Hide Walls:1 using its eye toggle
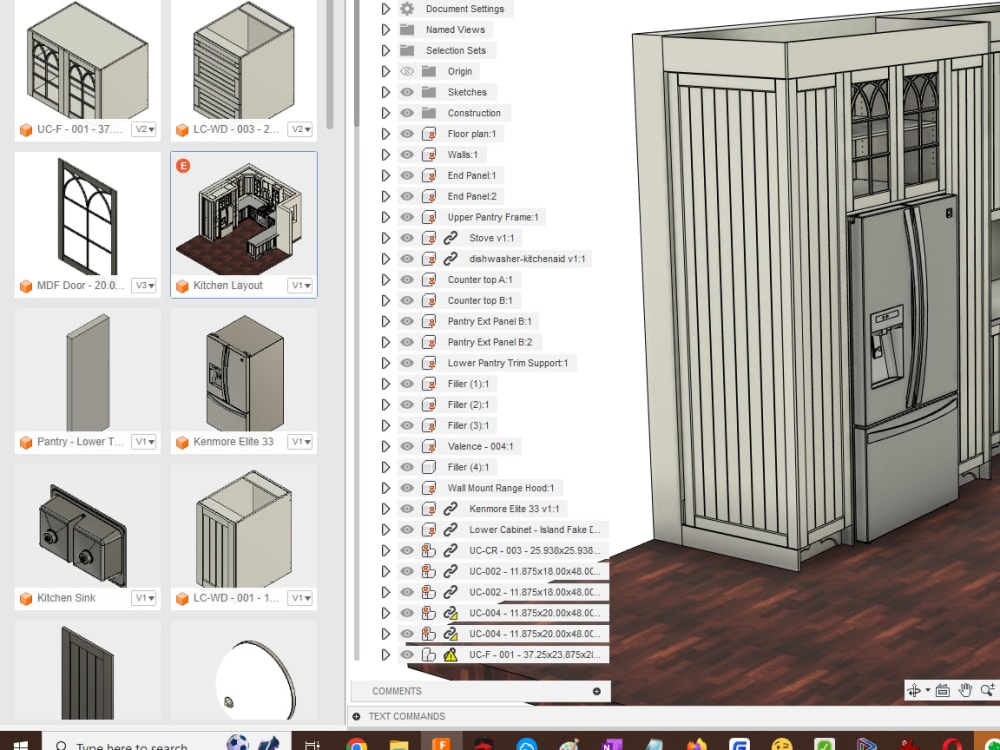The height and width of the screenshot is (750, 1000). point(407,154)
